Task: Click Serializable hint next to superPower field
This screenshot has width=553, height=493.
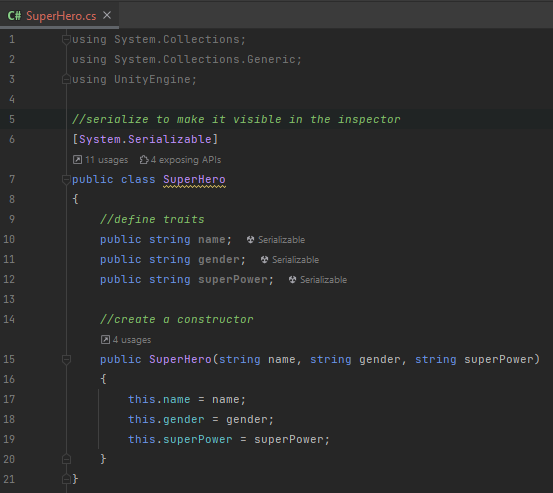Action: (318, 280)
